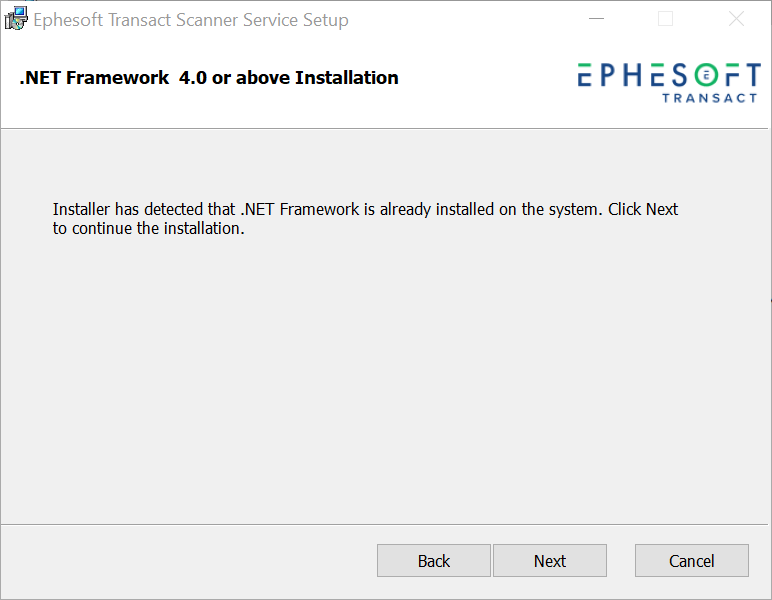Click the green circular emblem inside the Ephesoft logo
Screen dimensions: 772x600
[706, 75]
